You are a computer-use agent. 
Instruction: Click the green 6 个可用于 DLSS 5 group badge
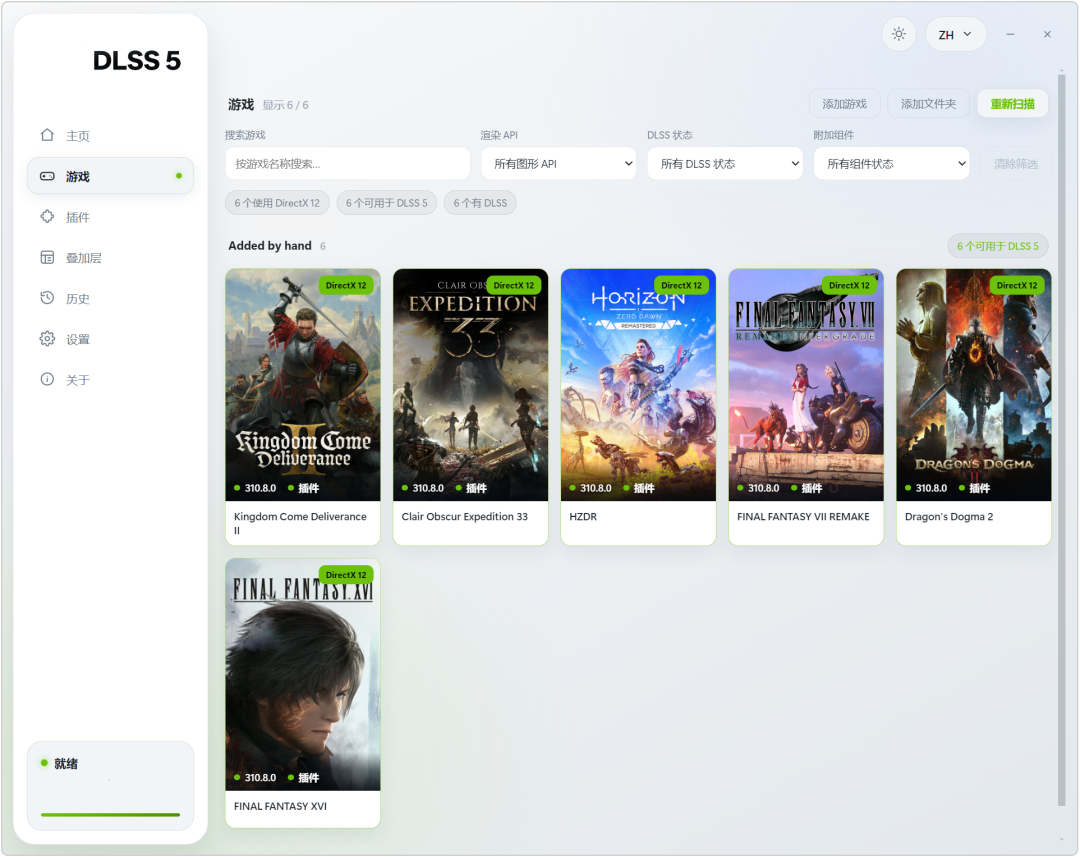coord(997,246)
